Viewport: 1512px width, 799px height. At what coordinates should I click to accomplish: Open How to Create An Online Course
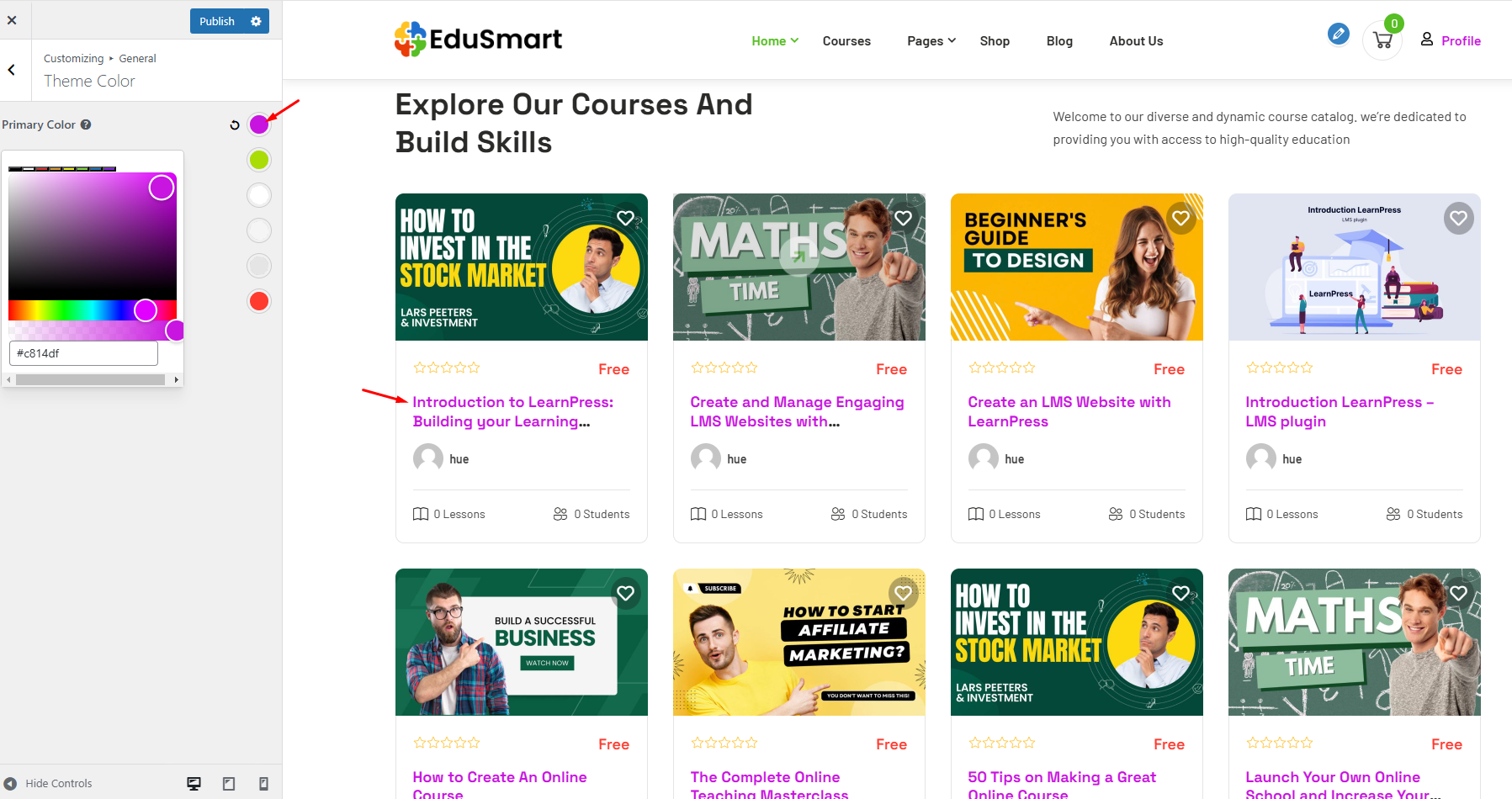tap(500, 785)
